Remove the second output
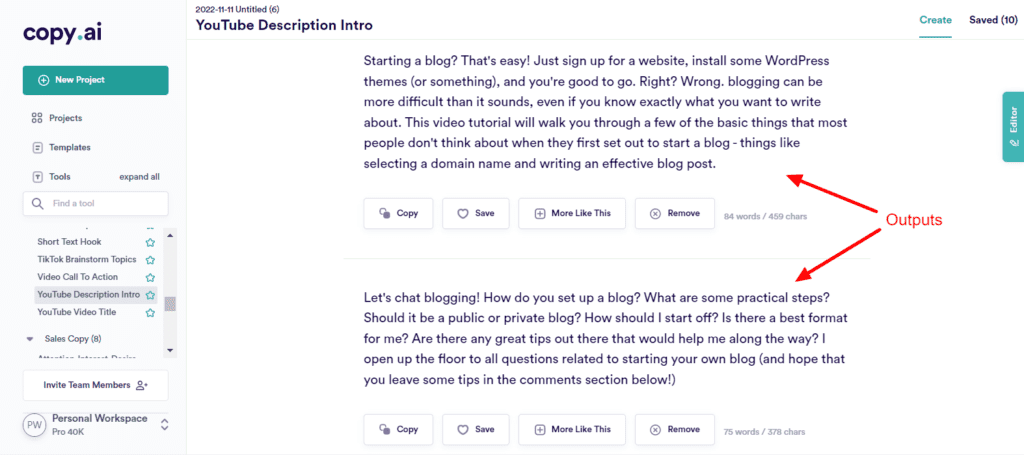The image size is (1024, 455). [674, 429]
